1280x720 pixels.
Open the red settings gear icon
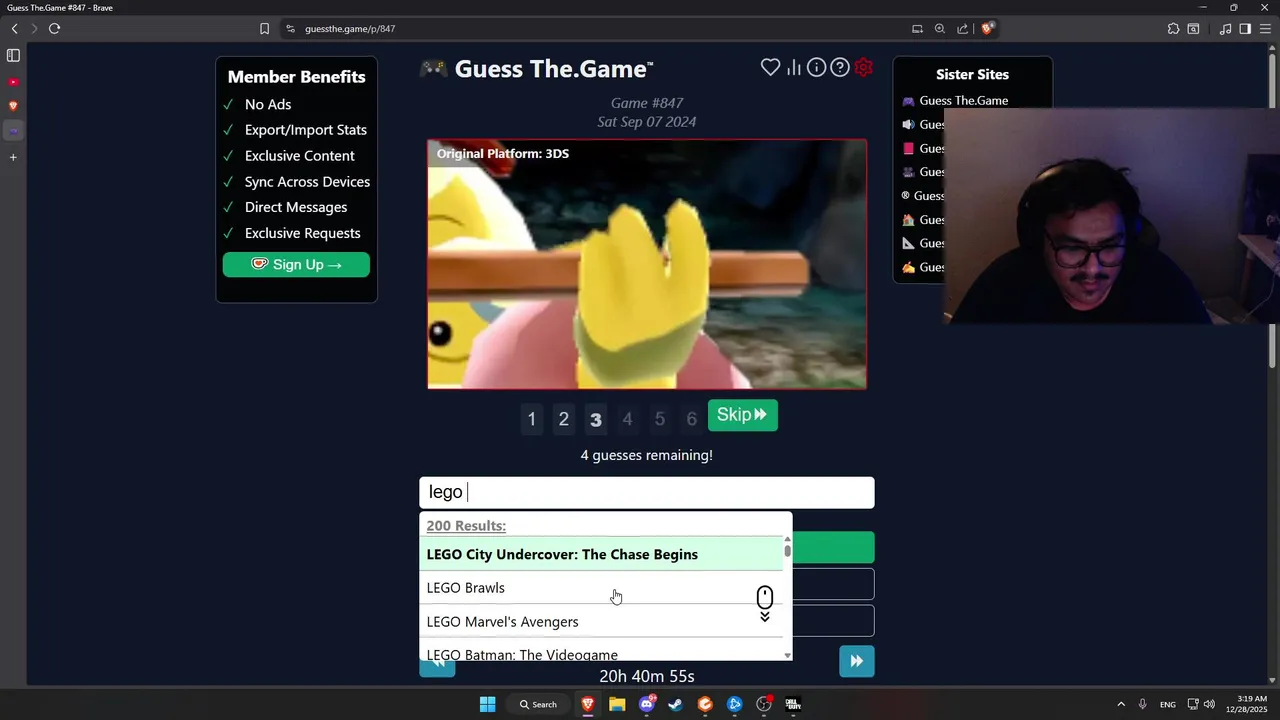click(x=864, y=67)
